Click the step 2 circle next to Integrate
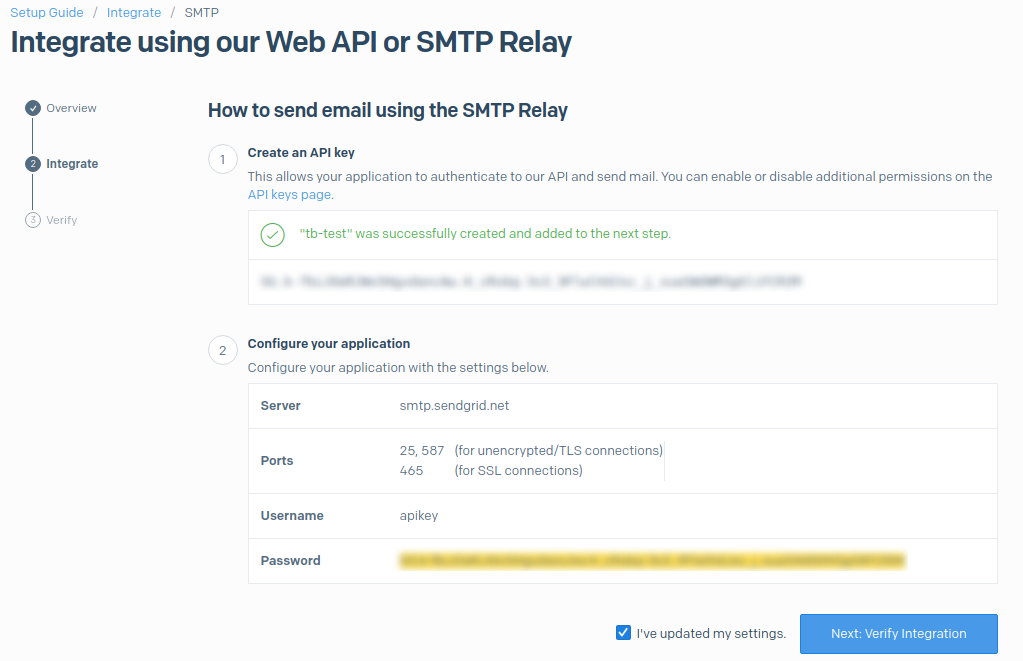The image size is (1023, 661). pos(35,164)
